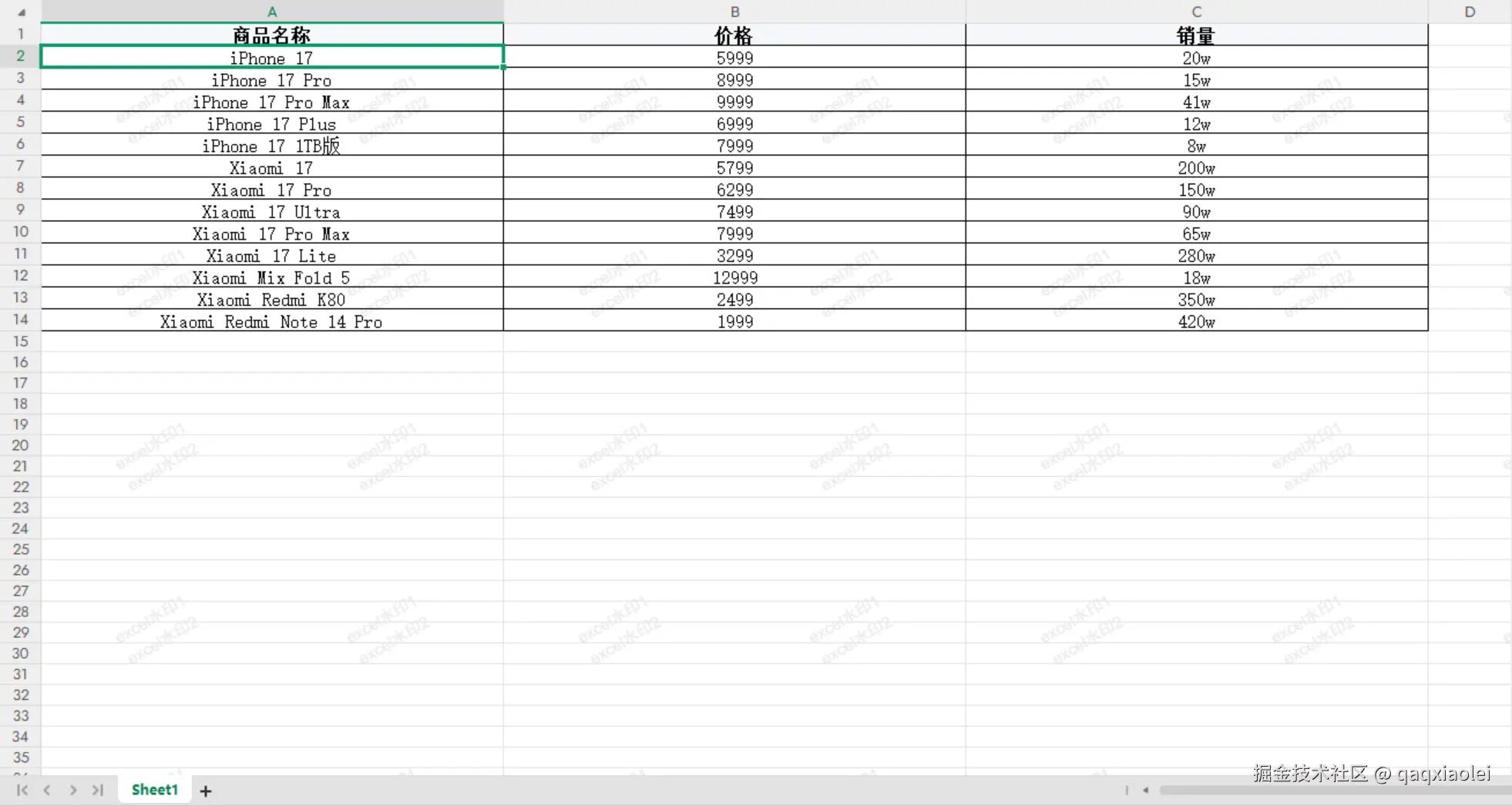
Task: Select the Xiaomi Mix Fold 5 cell
Action: 272,277
